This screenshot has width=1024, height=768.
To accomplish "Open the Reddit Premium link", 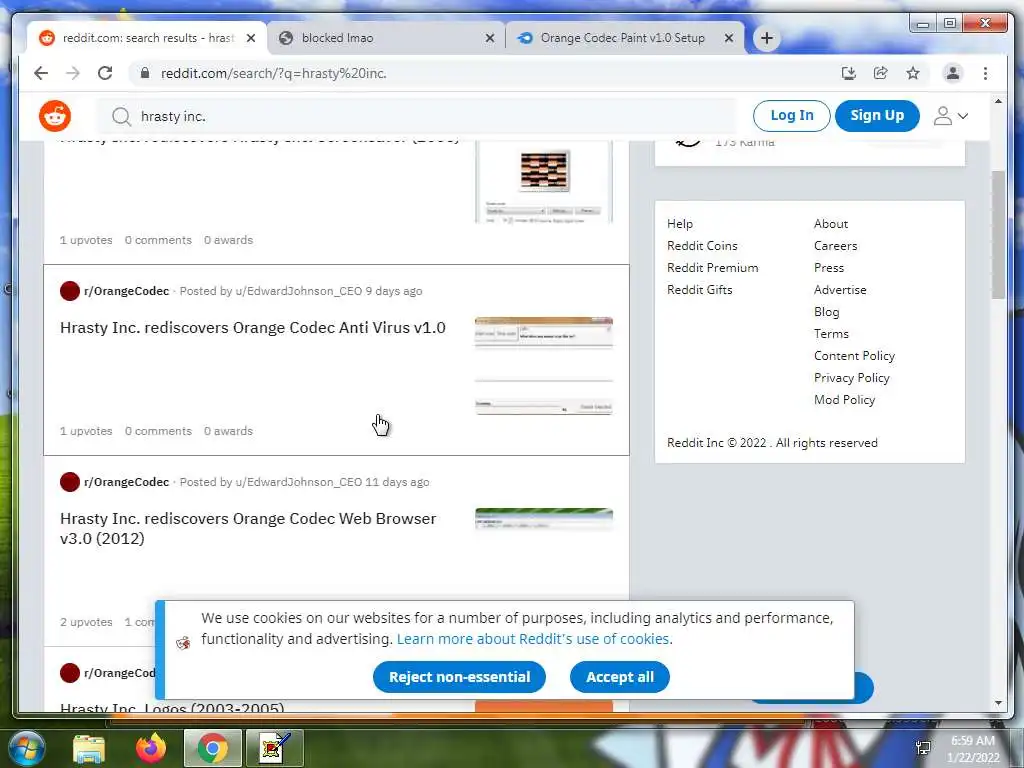I will click(x=712, y=268).
